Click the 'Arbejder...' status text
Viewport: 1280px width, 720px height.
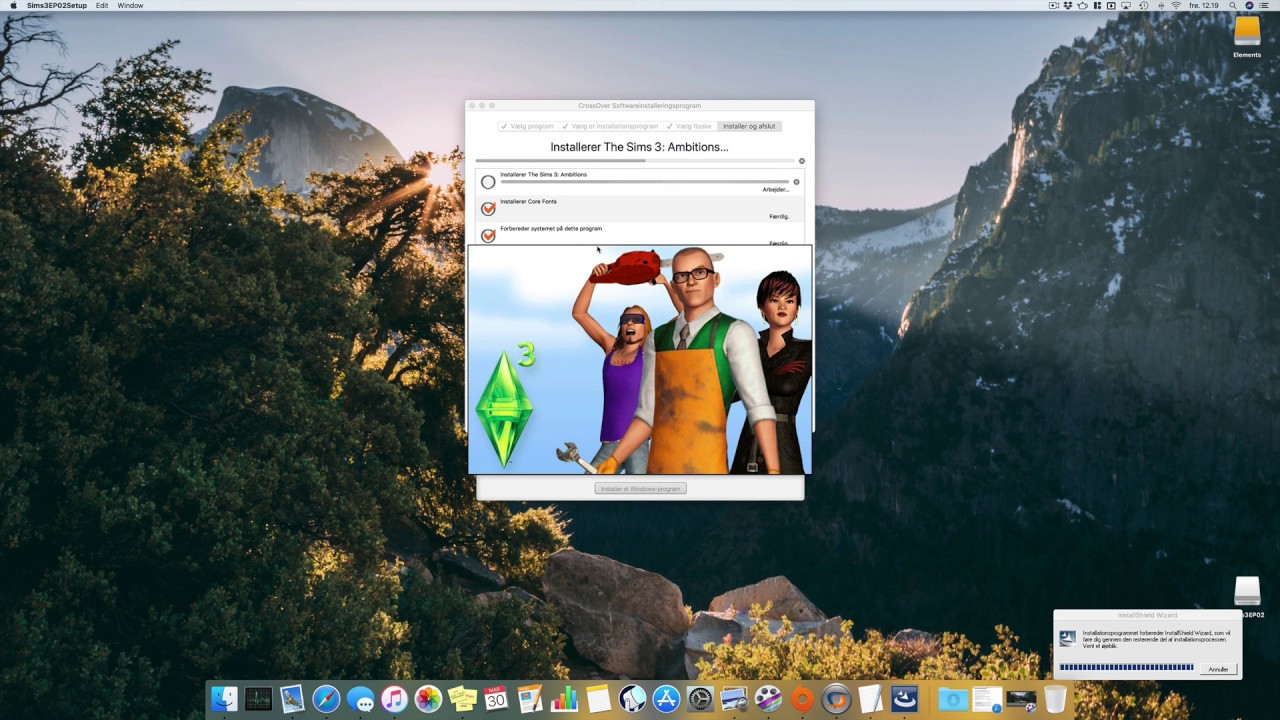pos(775,189)
